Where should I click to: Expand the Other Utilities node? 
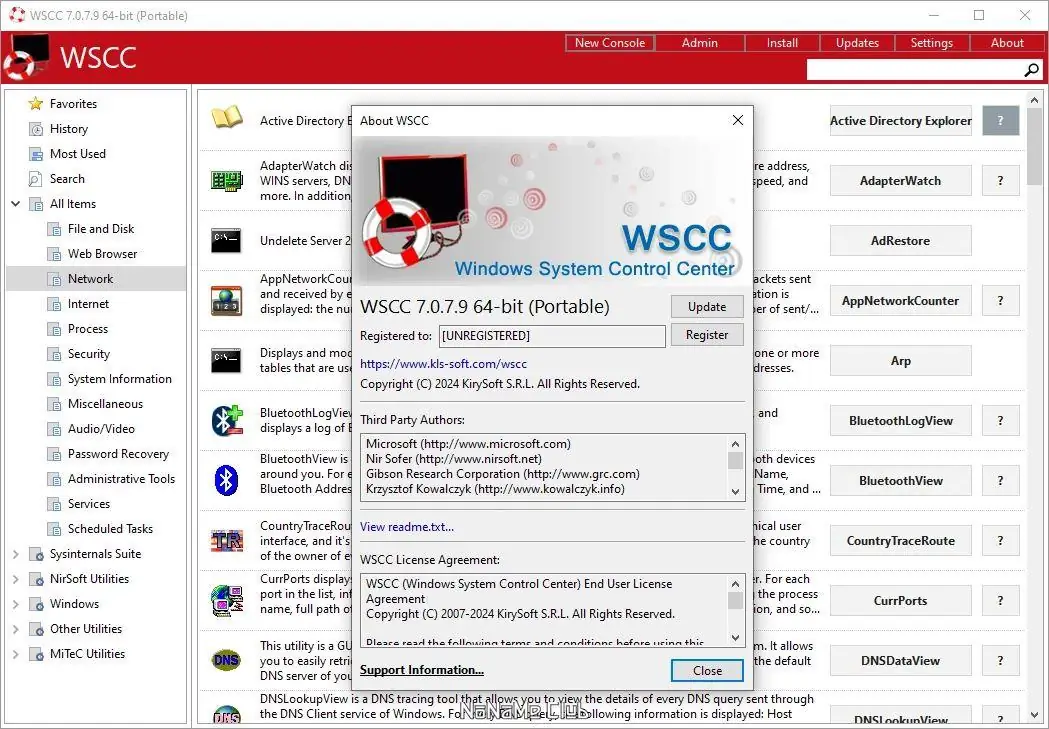coord(16,629)
